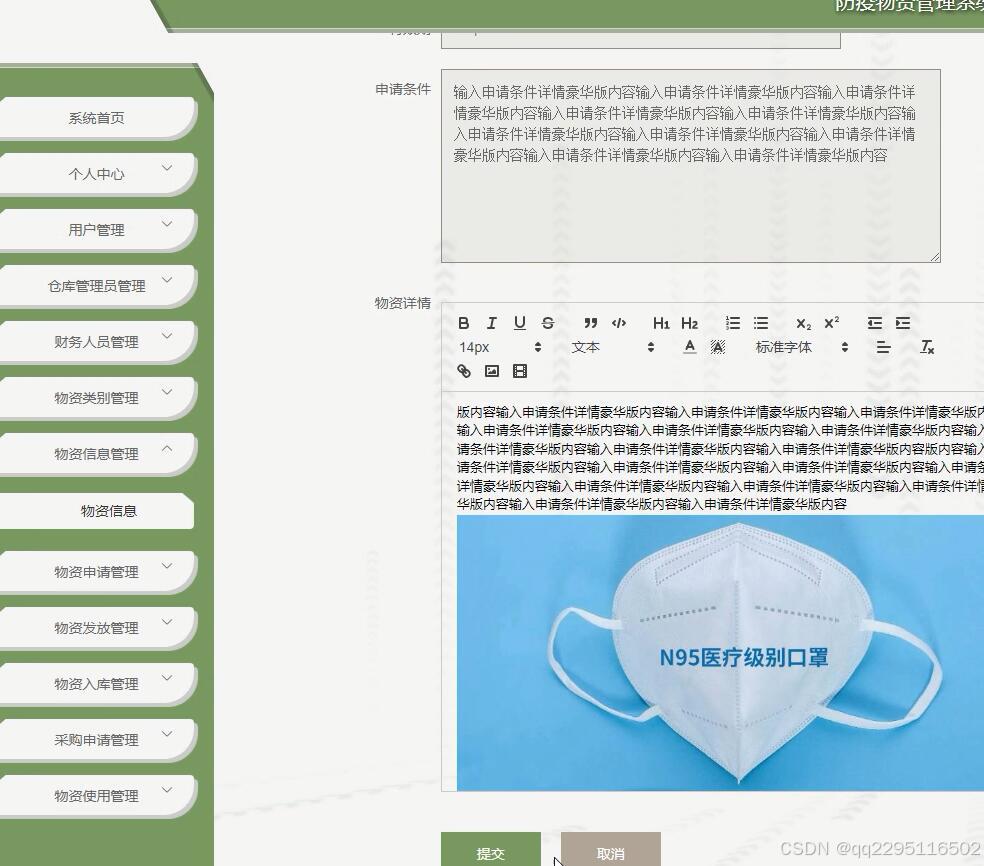Expand the 物资入库管理 menu

click(x=96, y=684)
